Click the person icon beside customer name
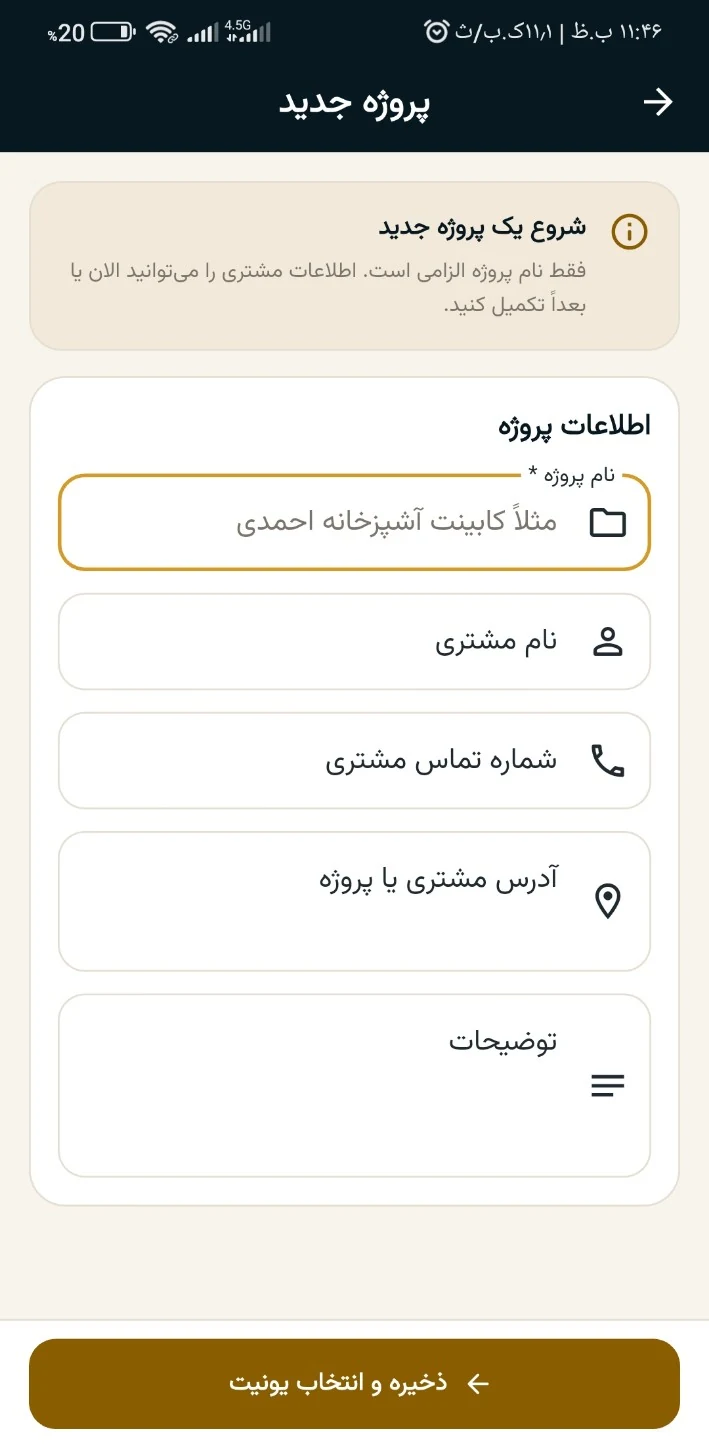The width and height of the screenshot is (709, 1444). pos(607,642)
